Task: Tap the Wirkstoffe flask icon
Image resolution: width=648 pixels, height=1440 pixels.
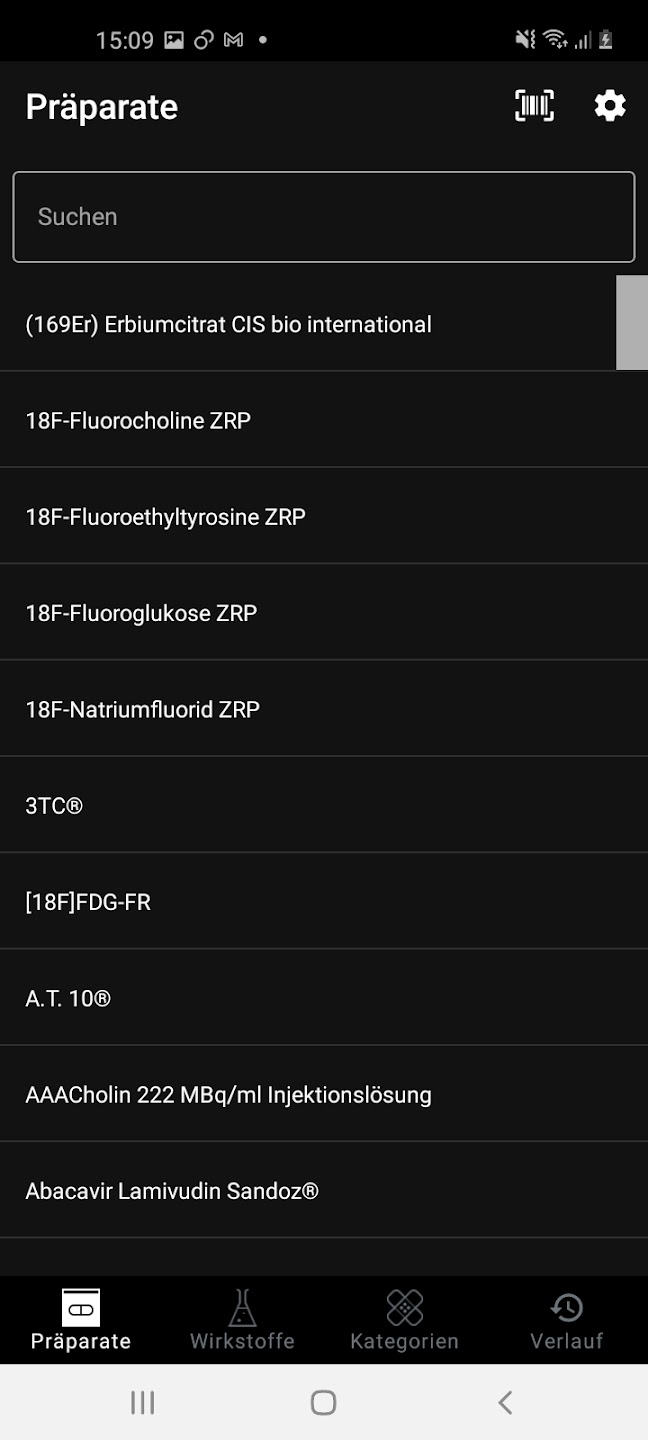Action: pyautogui.click(x=242, y=1308)
